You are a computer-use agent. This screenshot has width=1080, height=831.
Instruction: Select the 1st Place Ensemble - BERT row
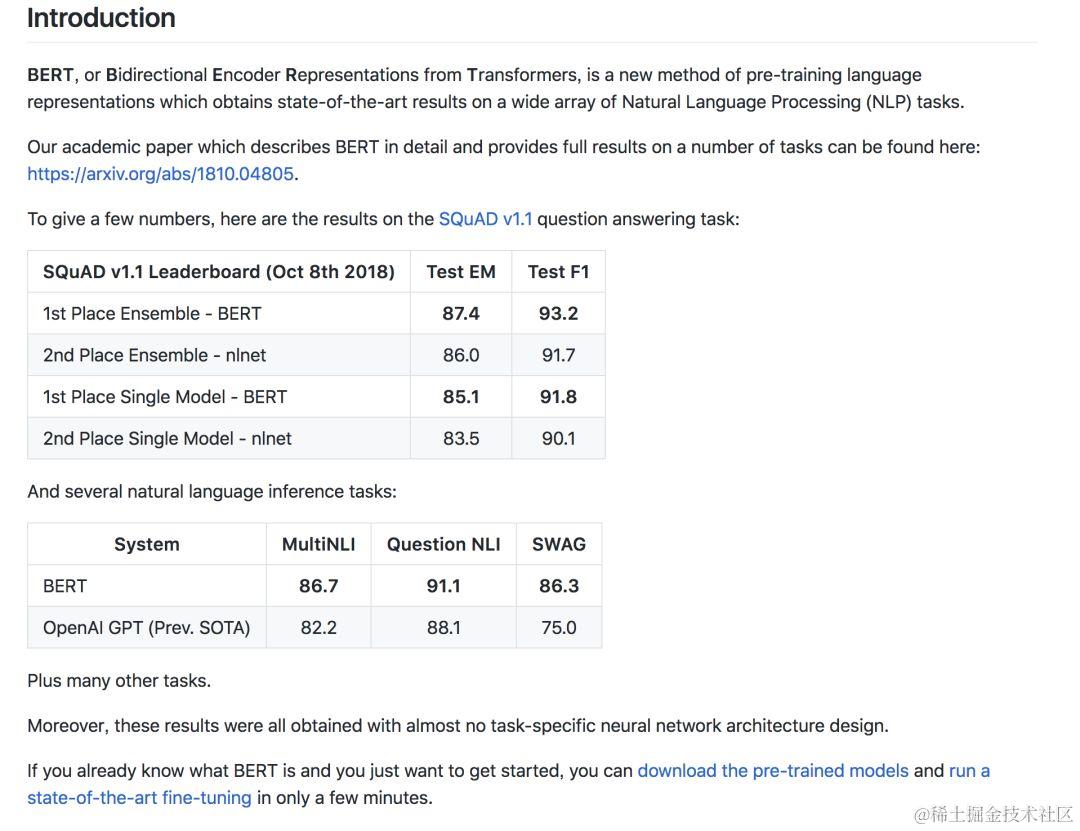point(316,314)
